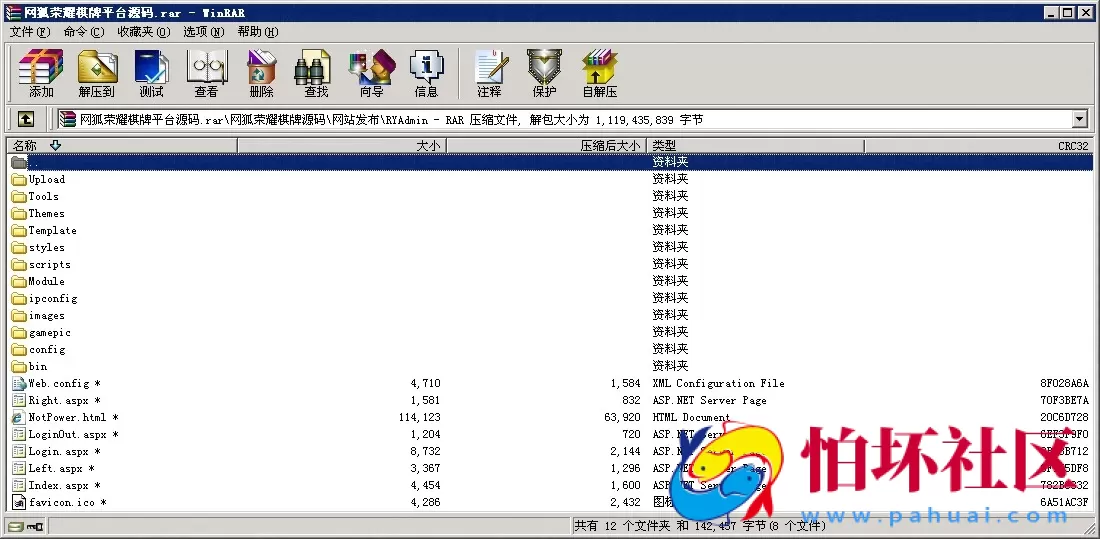Image resolution: width=1100 pixels, height=539 pixels.
Task: Select the Login.aspx file icon
Action: click(x=19, y=451)
